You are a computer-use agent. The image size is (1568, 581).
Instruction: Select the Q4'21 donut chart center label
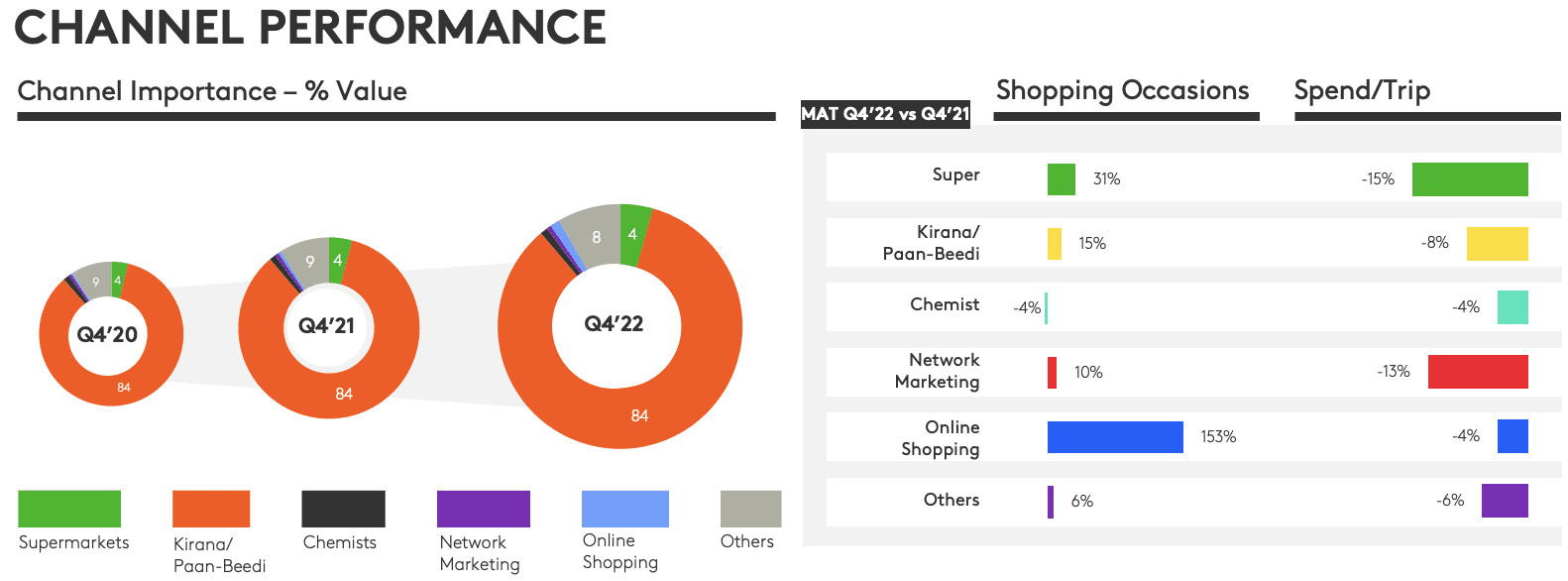coord(326,325)
